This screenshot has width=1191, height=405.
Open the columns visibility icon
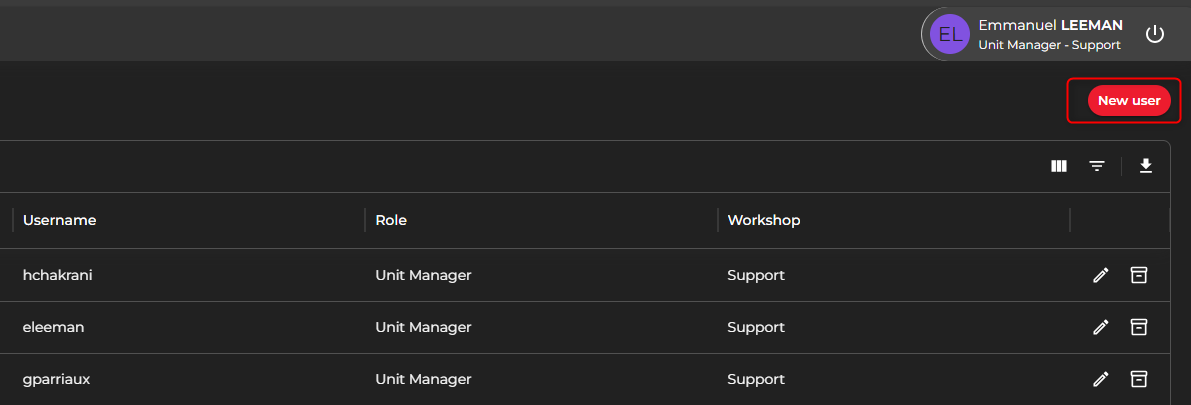[x=1059, y=166]
